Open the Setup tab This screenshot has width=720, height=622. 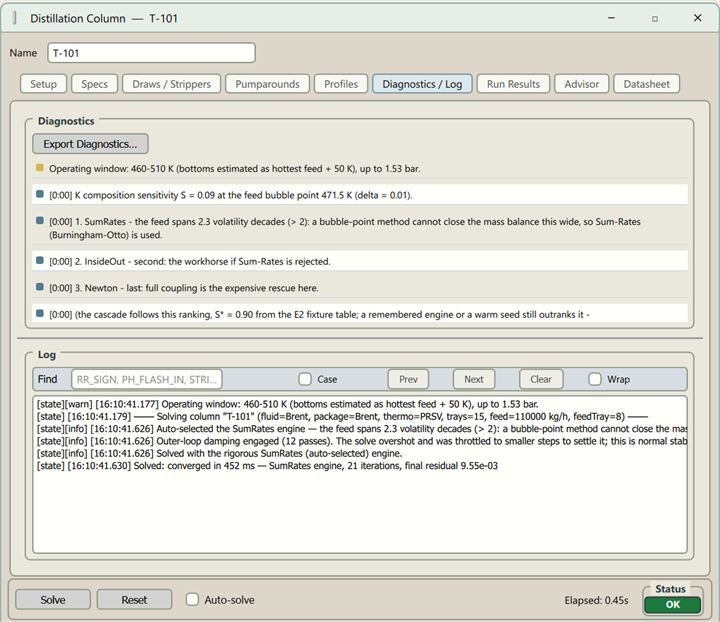tap(44, 84)
